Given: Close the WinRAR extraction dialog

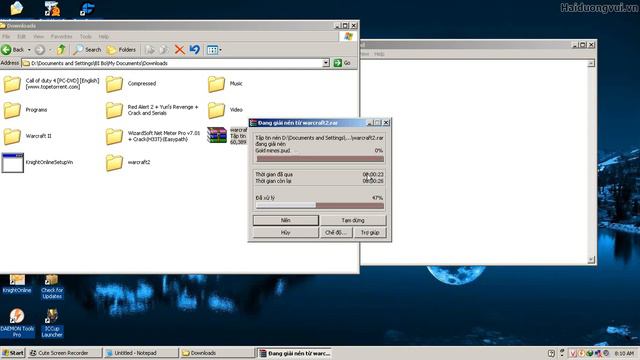Looking at the screenshot, I should (386, 123).
